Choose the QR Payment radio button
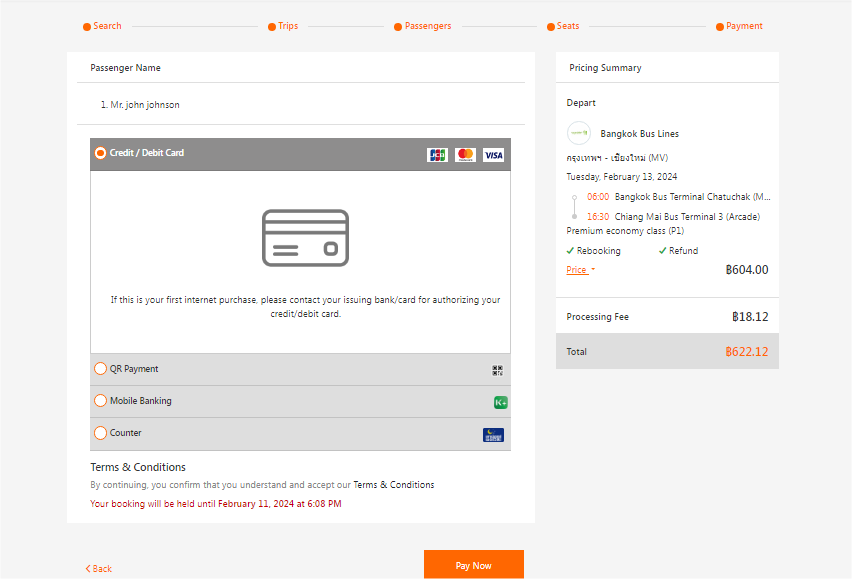The image size is (852, 579). click(100, 369)
